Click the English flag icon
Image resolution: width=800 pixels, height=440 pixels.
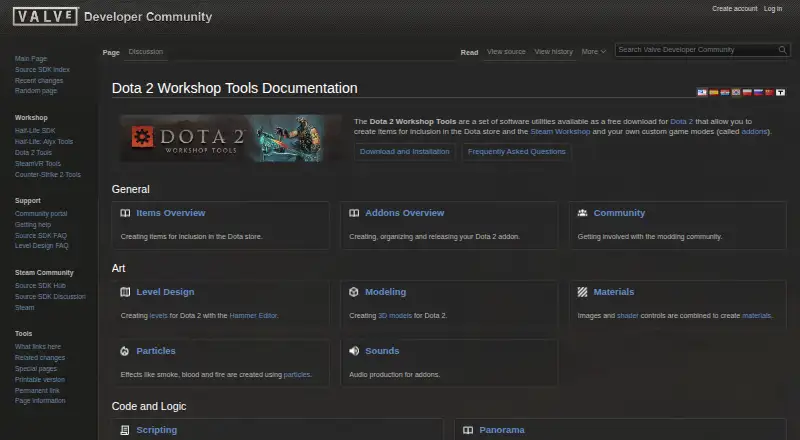(702, 92)
